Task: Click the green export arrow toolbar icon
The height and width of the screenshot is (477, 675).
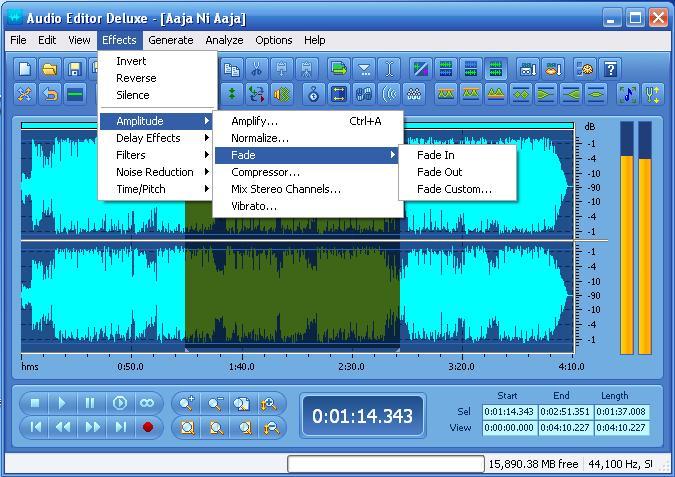Action: 339,69
